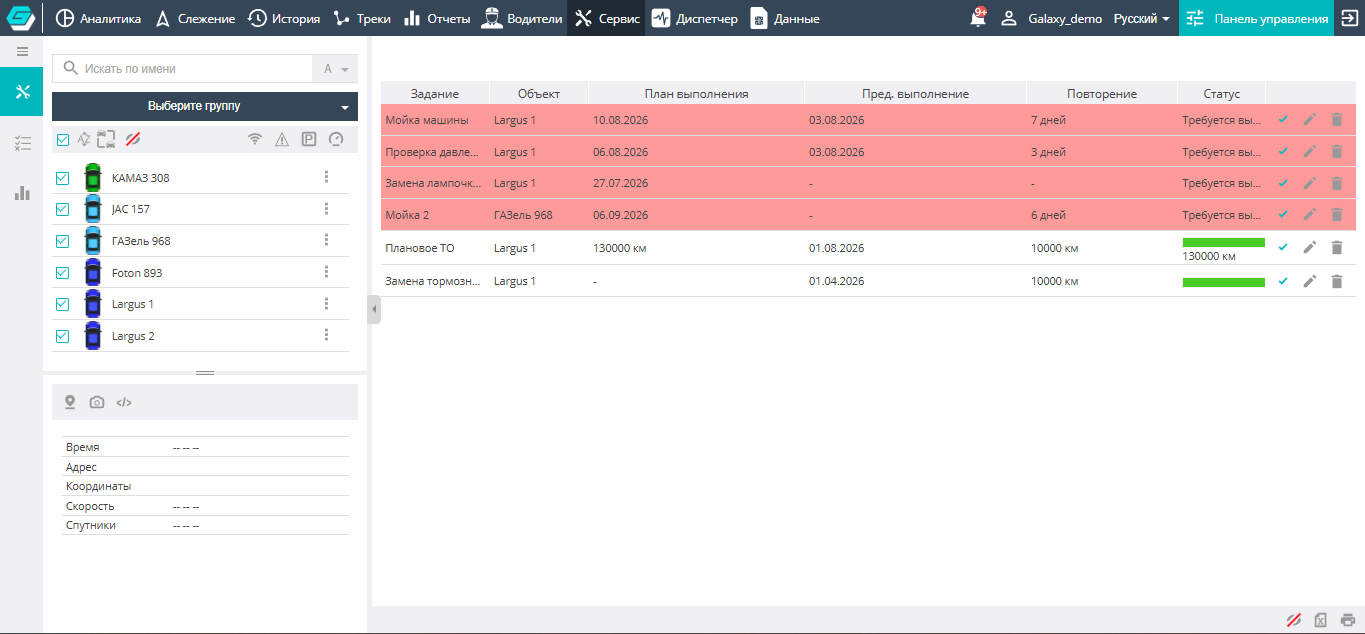Open the Русский language dropdown

(x=1142, y=18)
